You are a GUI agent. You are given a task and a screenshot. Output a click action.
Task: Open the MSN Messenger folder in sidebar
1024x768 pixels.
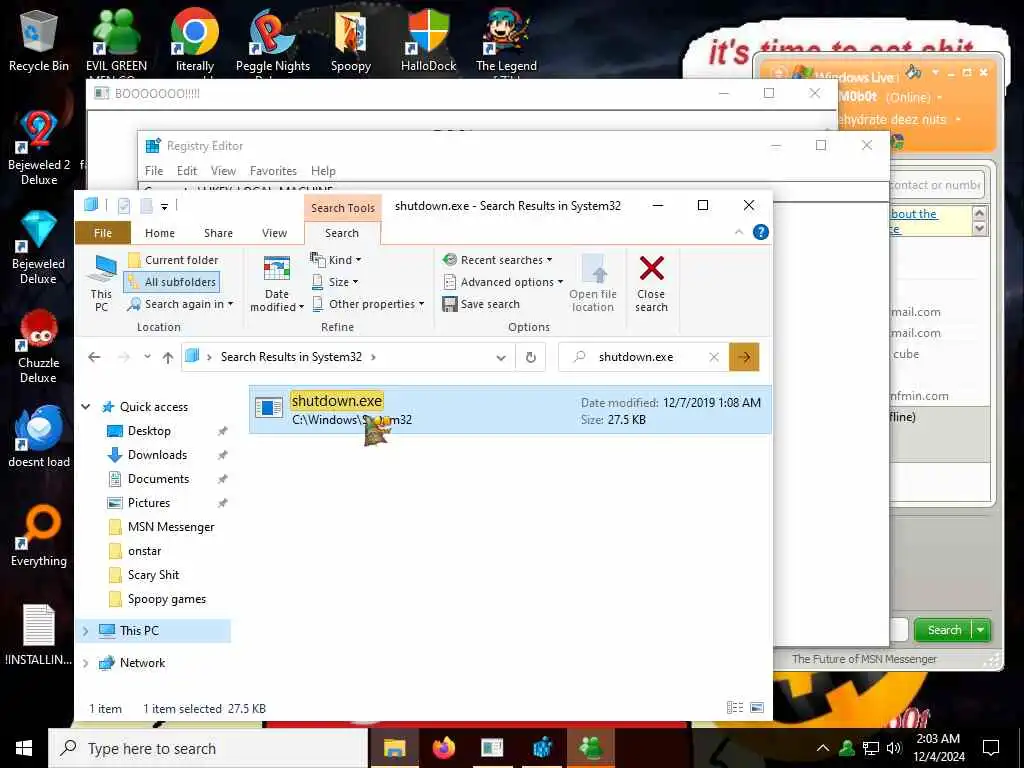coord(171,527)
